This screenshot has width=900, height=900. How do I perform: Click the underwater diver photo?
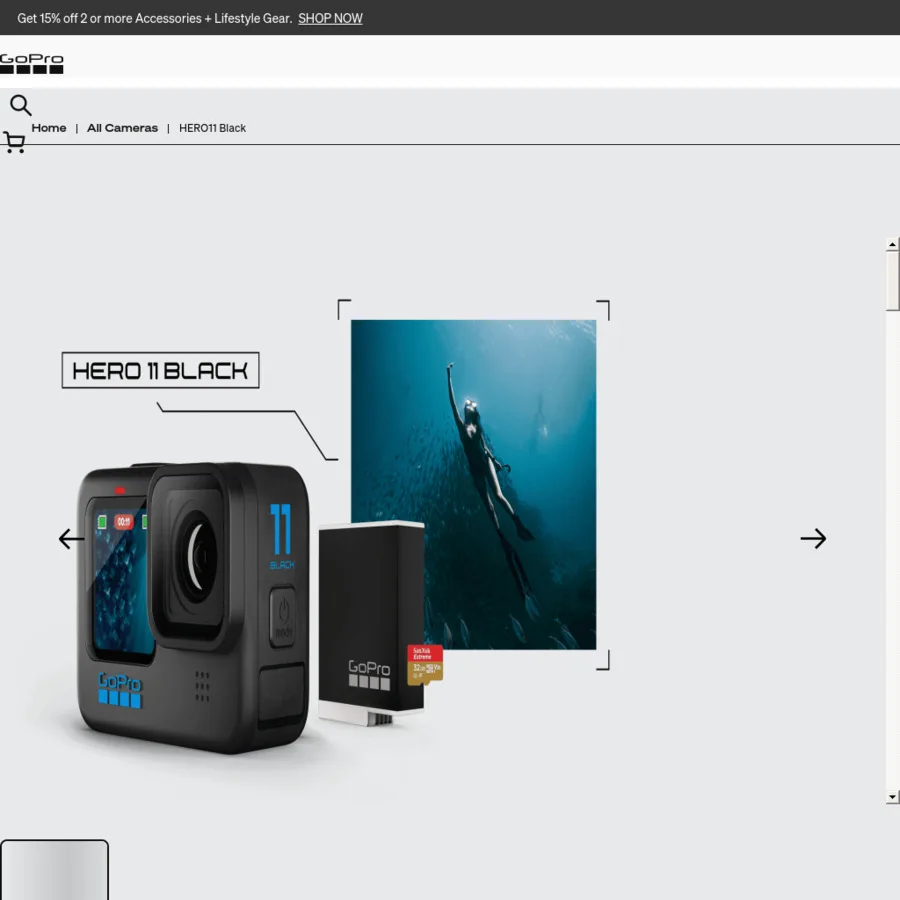pyautogui.click(x=474, y=484)
